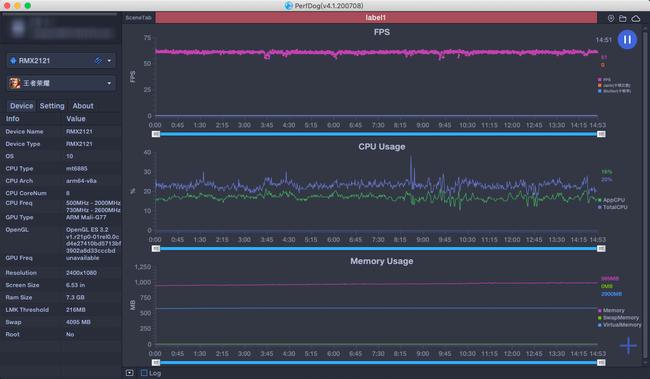Click the CPU Usage chart left range handle
This screenshot has width=650, height=379.
pyautogui.click(x=156, y=248)
